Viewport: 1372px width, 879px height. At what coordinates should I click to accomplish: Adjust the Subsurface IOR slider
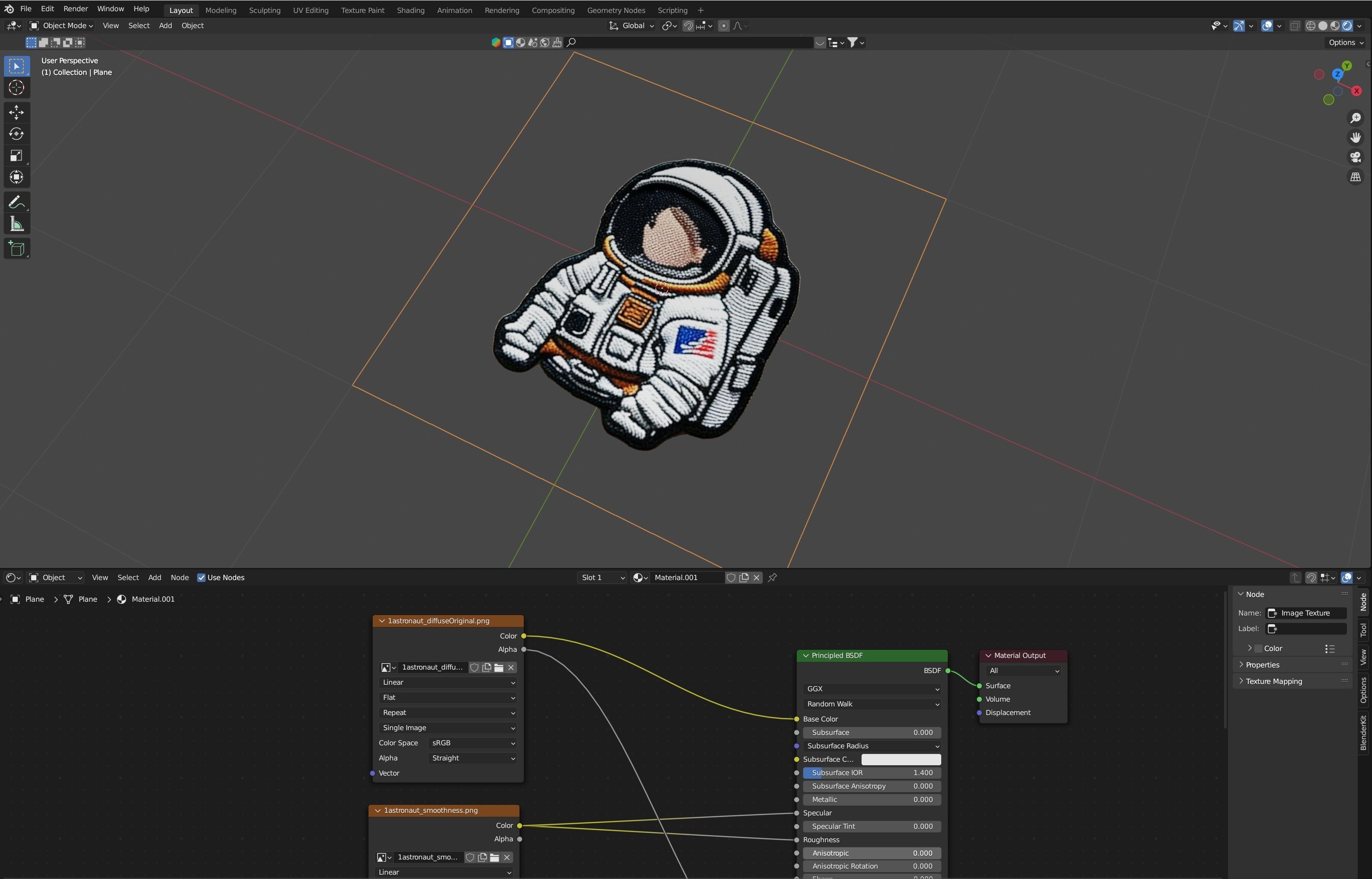pyautogui.click(x=872, y=773)
